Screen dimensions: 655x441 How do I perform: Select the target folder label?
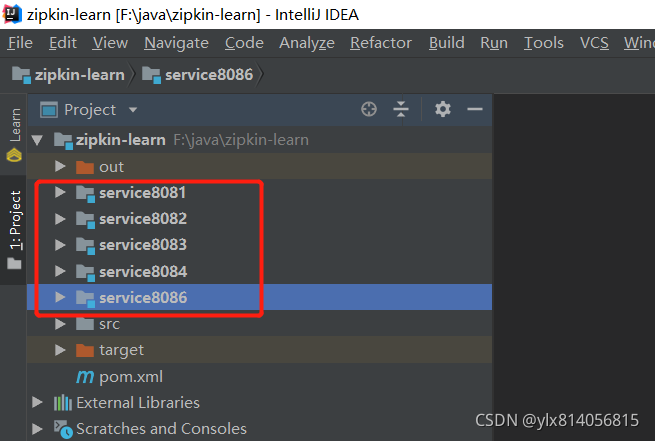point(122,350)
